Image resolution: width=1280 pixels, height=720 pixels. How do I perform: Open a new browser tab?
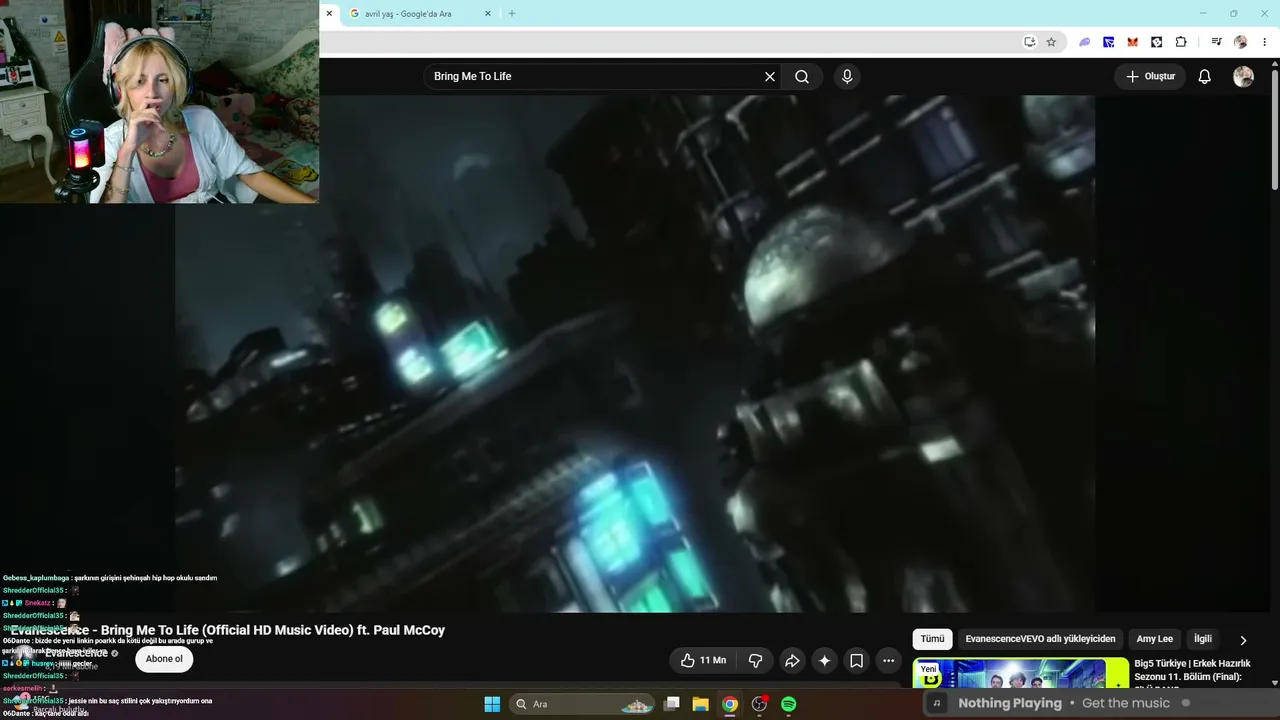(512, 14)
